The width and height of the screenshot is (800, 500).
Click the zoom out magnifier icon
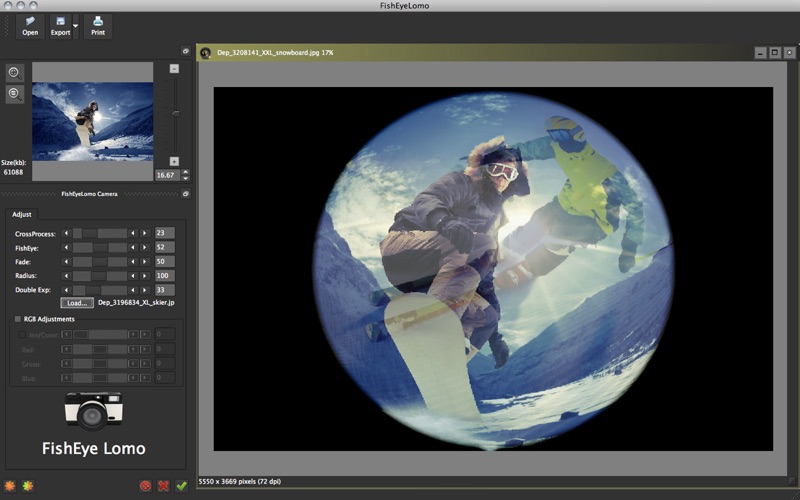pos(14,94)
